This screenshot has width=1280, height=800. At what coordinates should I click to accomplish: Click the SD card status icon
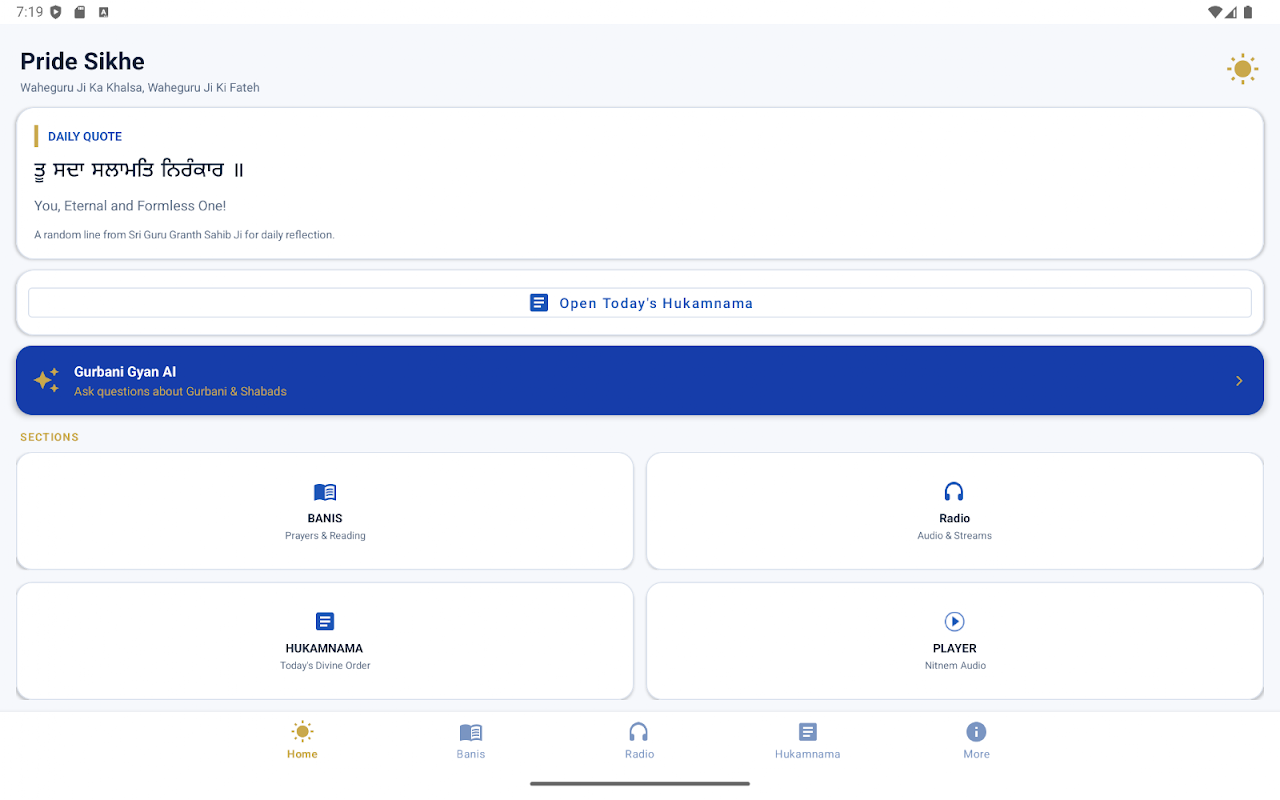(80, 12)
